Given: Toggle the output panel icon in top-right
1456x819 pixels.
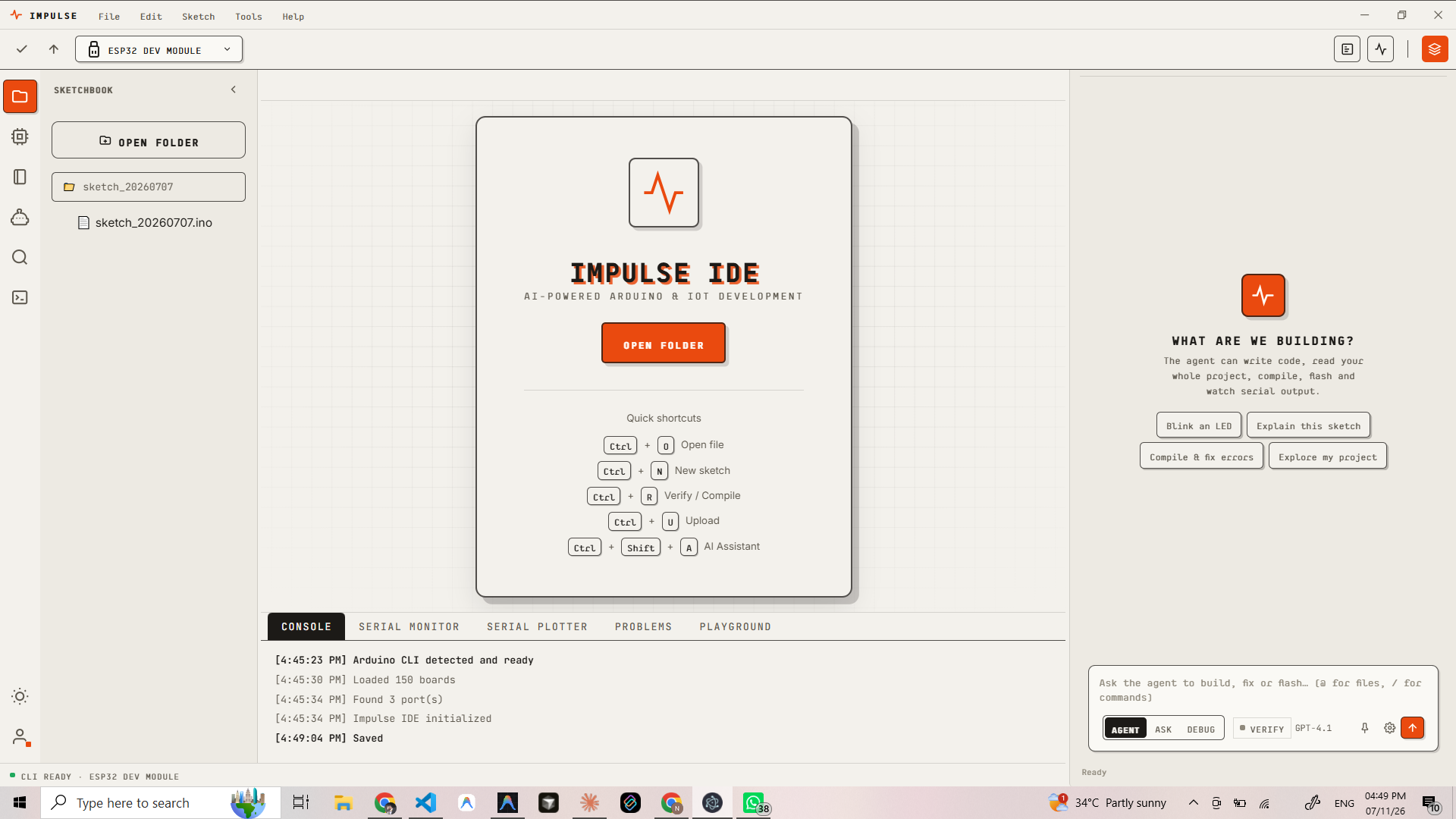Looking at the screenshot, I should click(x=1347, y=49).
